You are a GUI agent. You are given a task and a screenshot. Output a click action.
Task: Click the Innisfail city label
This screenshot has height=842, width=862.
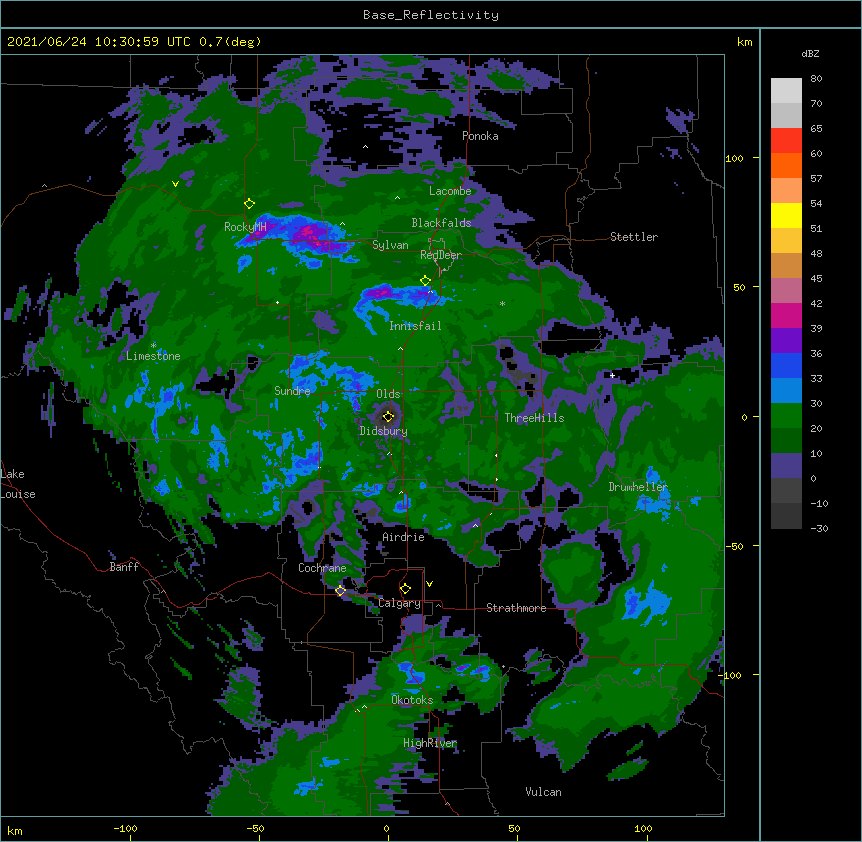click(415, 326)
